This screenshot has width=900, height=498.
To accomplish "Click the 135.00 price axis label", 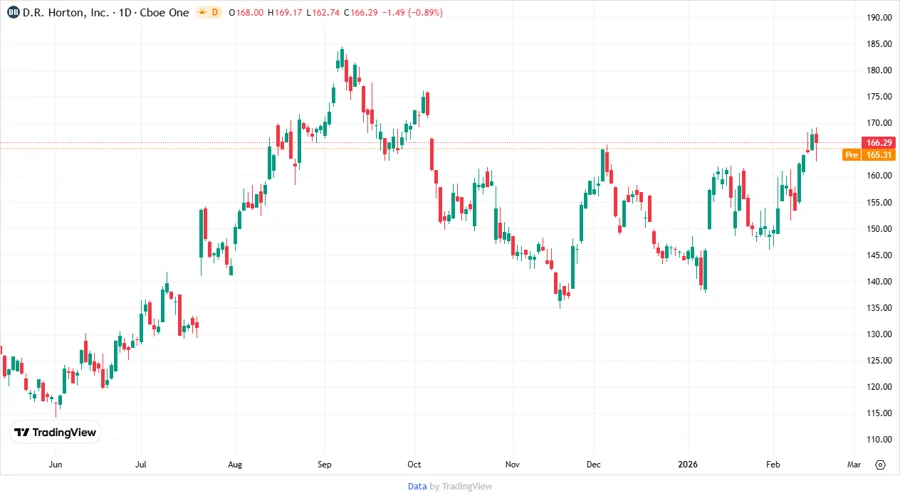I will pos(879,308).
